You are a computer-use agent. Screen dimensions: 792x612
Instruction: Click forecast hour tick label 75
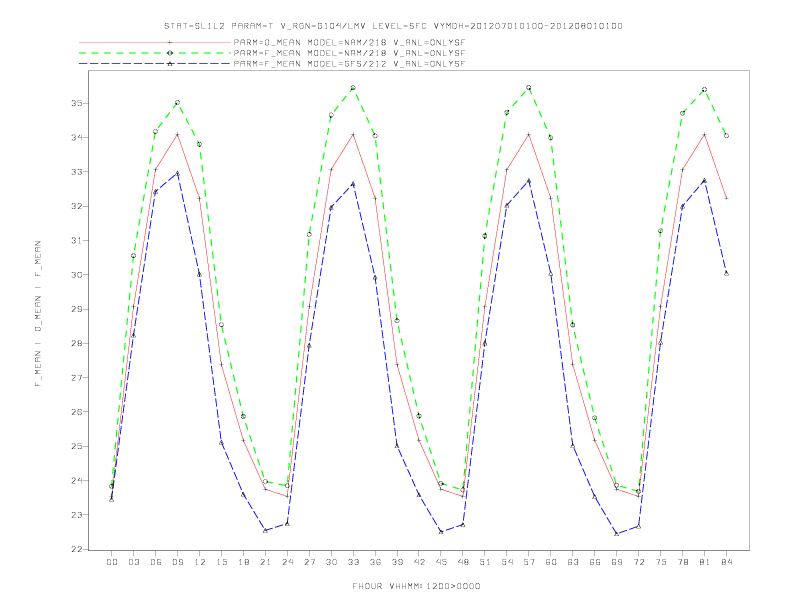[661, 562]
